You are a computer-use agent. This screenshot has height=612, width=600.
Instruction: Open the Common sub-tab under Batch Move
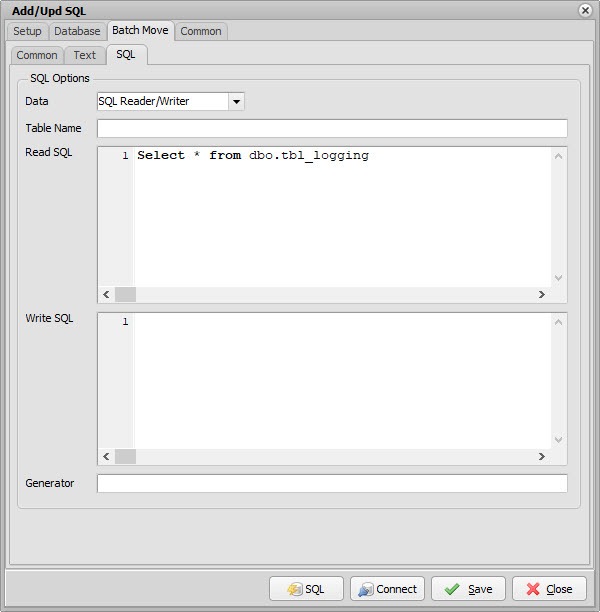point(37,55)
